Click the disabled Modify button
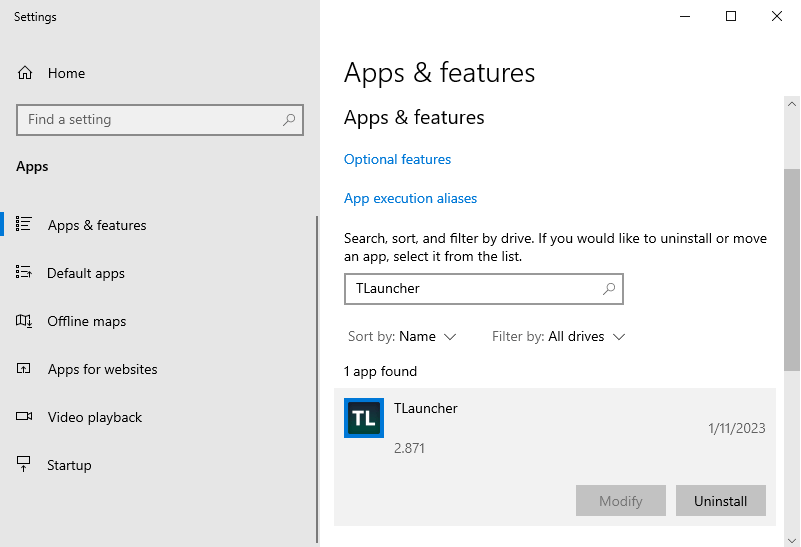 (x=621, y=501)
